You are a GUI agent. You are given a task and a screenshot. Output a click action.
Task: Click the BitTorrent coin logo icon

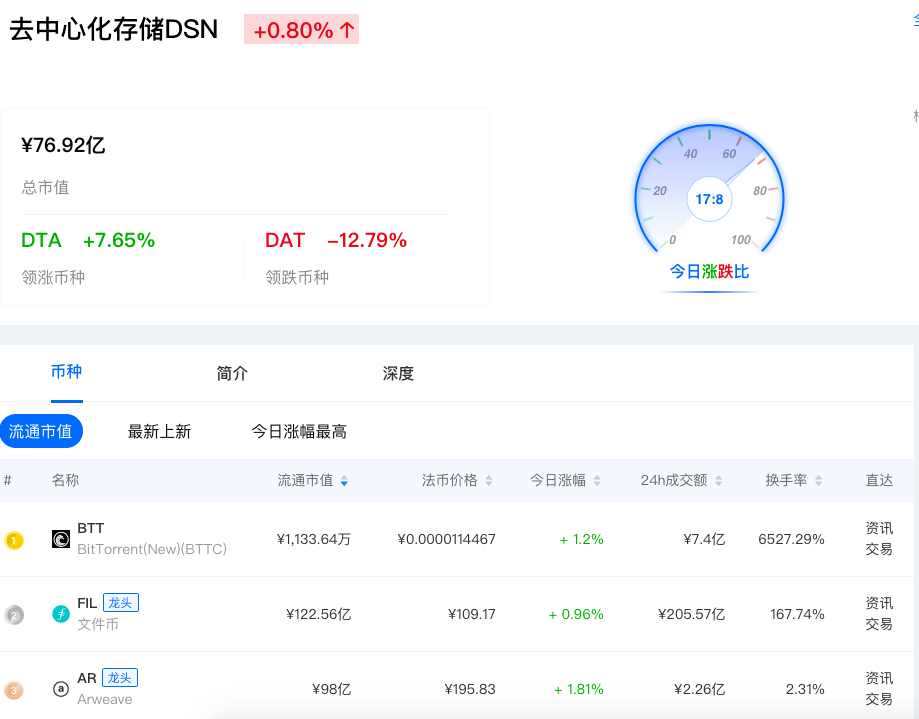[x=61, y=539]
